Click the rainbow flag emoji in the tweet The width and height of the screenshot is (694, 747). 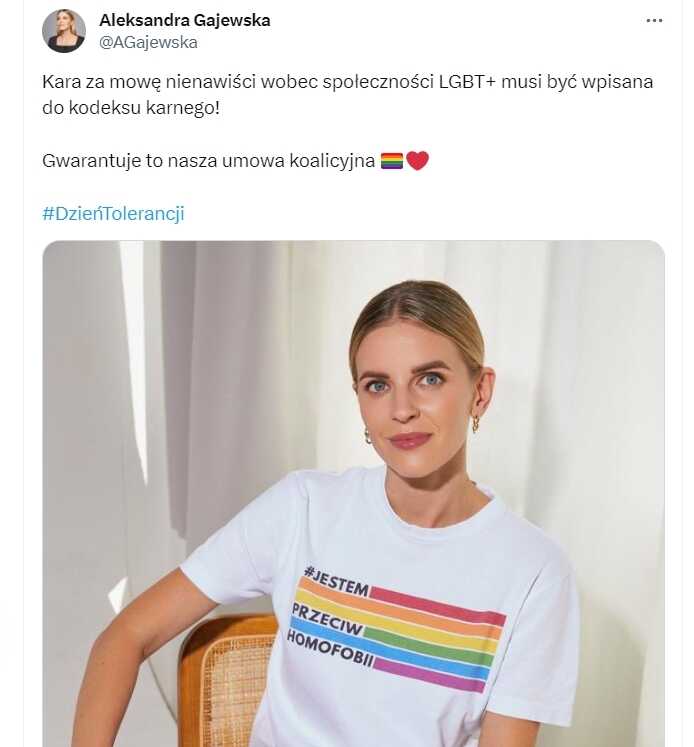(392, 161)
